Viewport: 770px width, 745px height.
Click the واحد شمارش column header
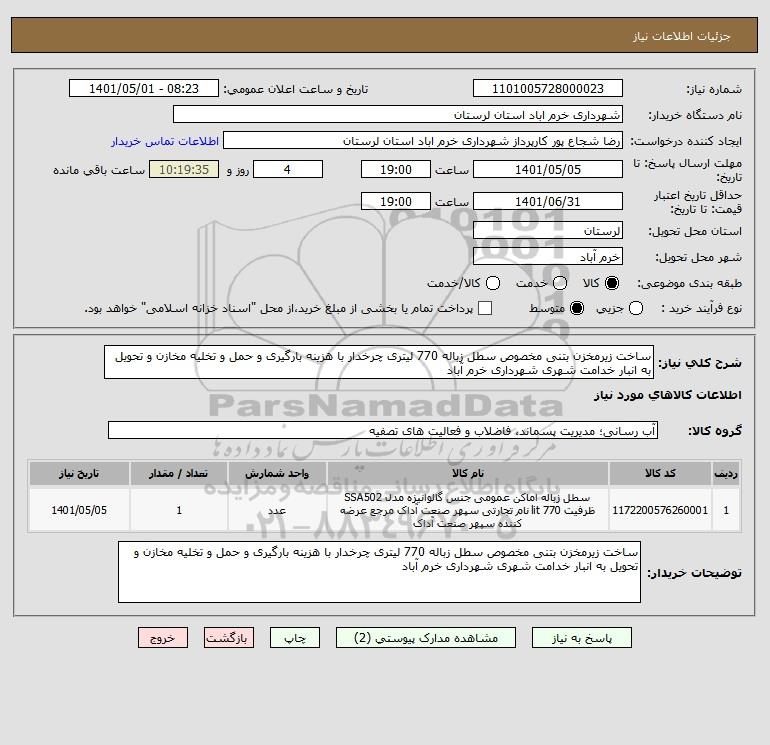click(x=277, y=473)
